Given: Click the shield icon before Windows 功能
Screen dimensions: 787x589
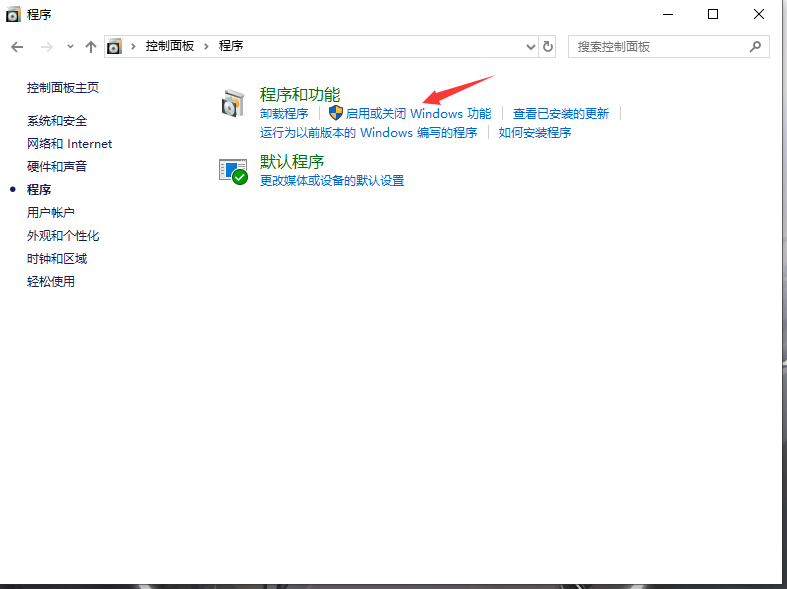Looking at the screenshot, I should point(336,114).
